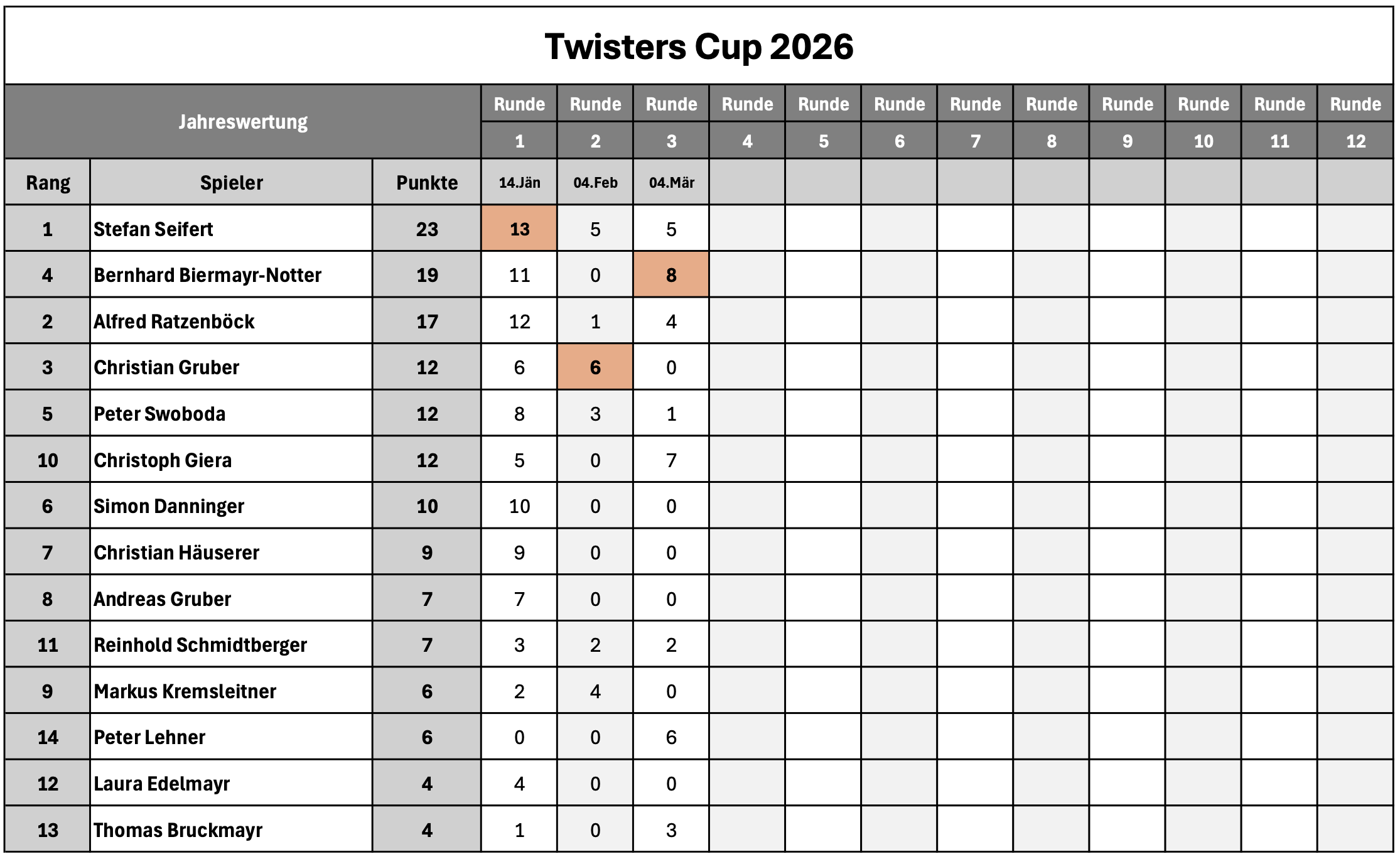Select Christoph Giera's Runde 3 score of 7
Image resolution: width=1400 pixels, height=859 pixels.
(671, 460)
